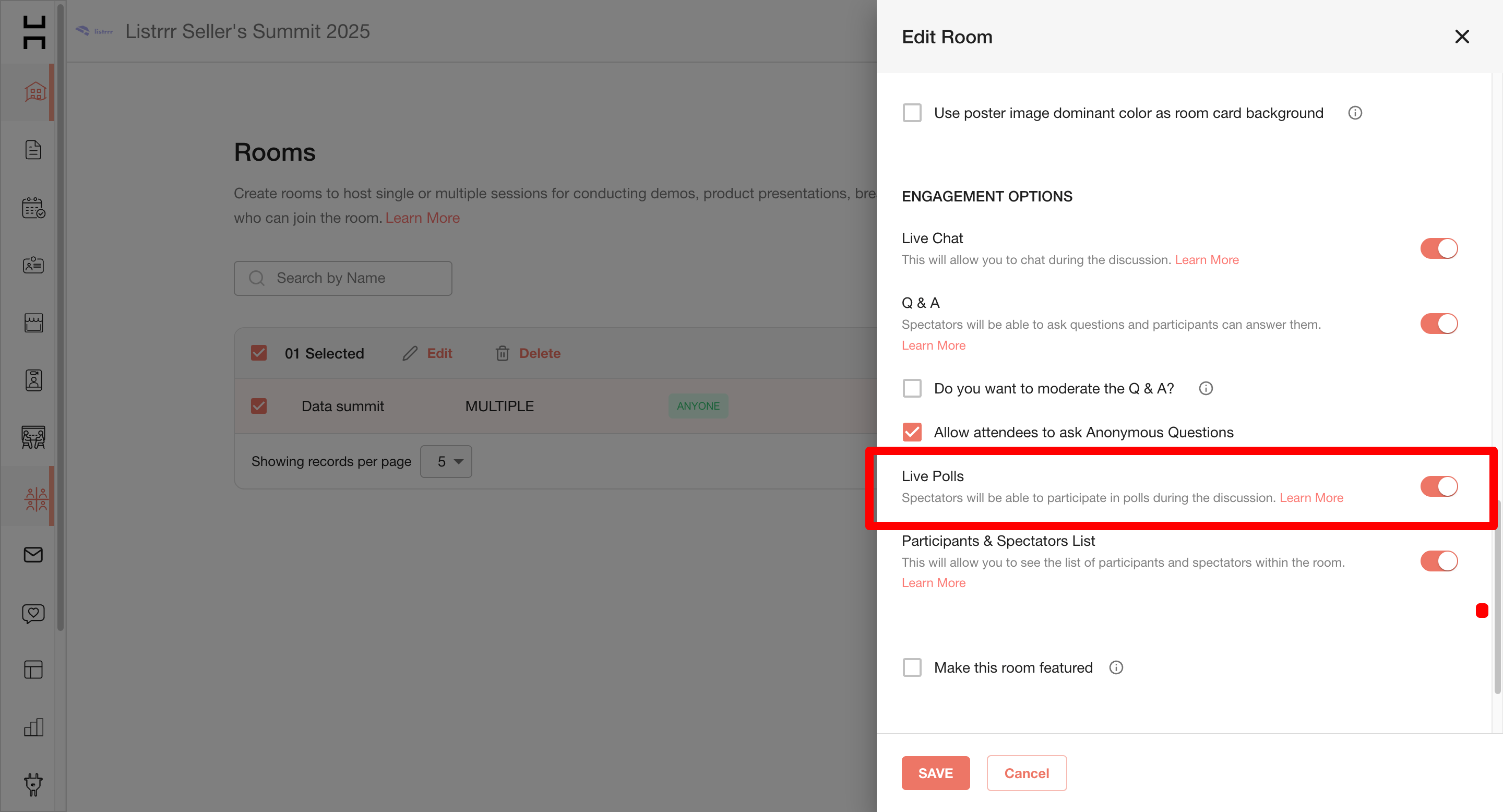Open the bar chart analytics icon in sidebar
Image resolution: width=1503 pixels, height=812 pixels.
coord(33,727)
